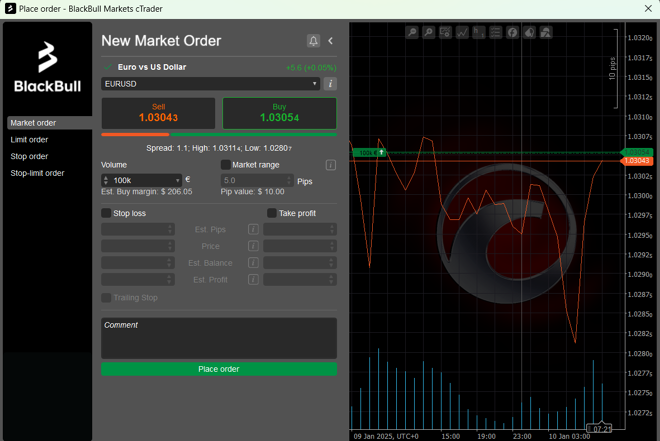Click the cTrader app icon in the title bar

[x=10, y=8]
